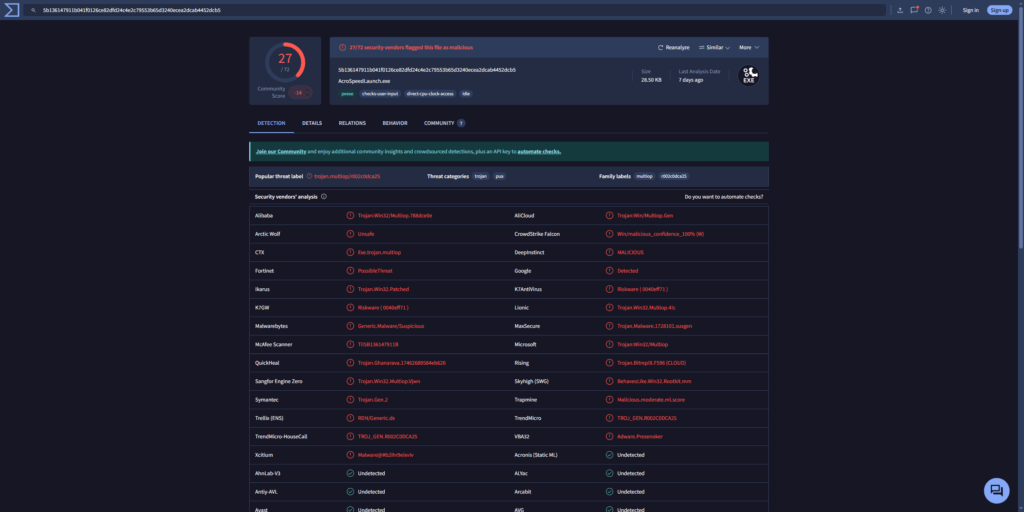Viewport: 1024px width, 512px height.
Task: Click the AcroSpeedLaunch.exe file name
Action: pos(364,81)
